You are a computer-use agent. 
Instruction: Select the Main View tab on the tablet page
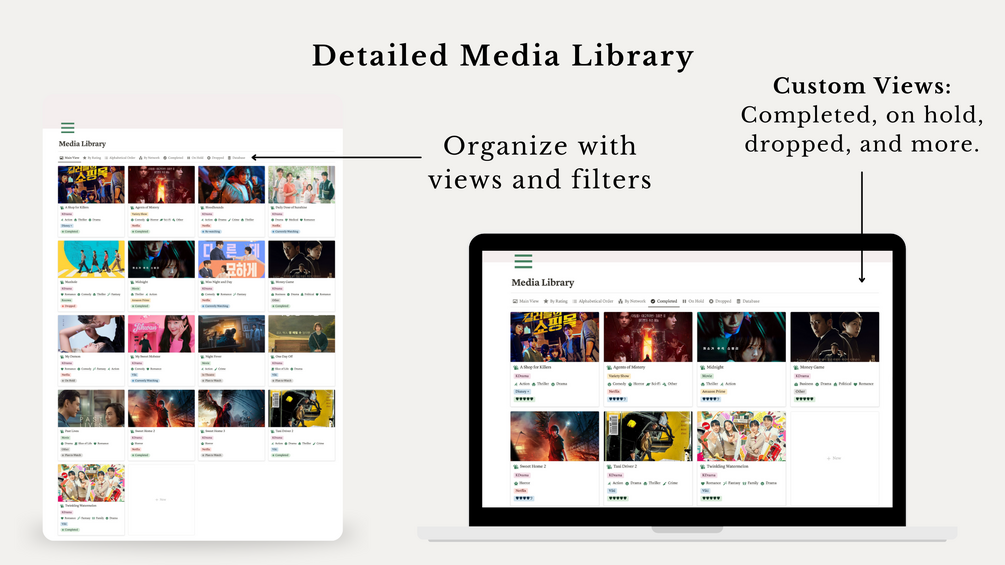[x=69, y=158]
